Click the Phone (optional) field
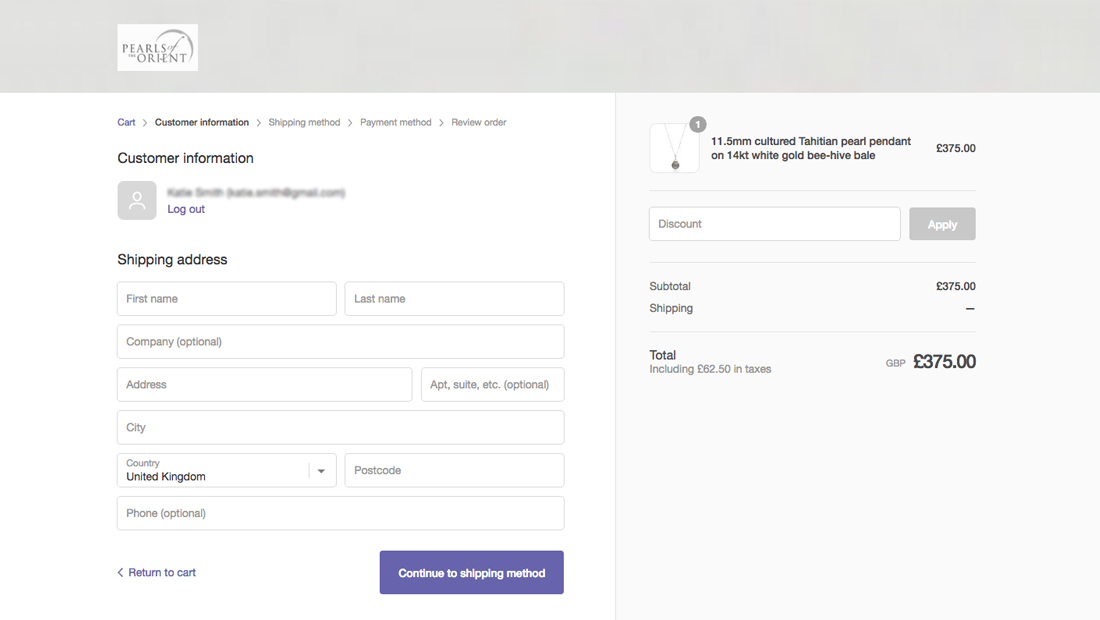This screenshot has height=620, width=1100. click(x=340, y=514)
